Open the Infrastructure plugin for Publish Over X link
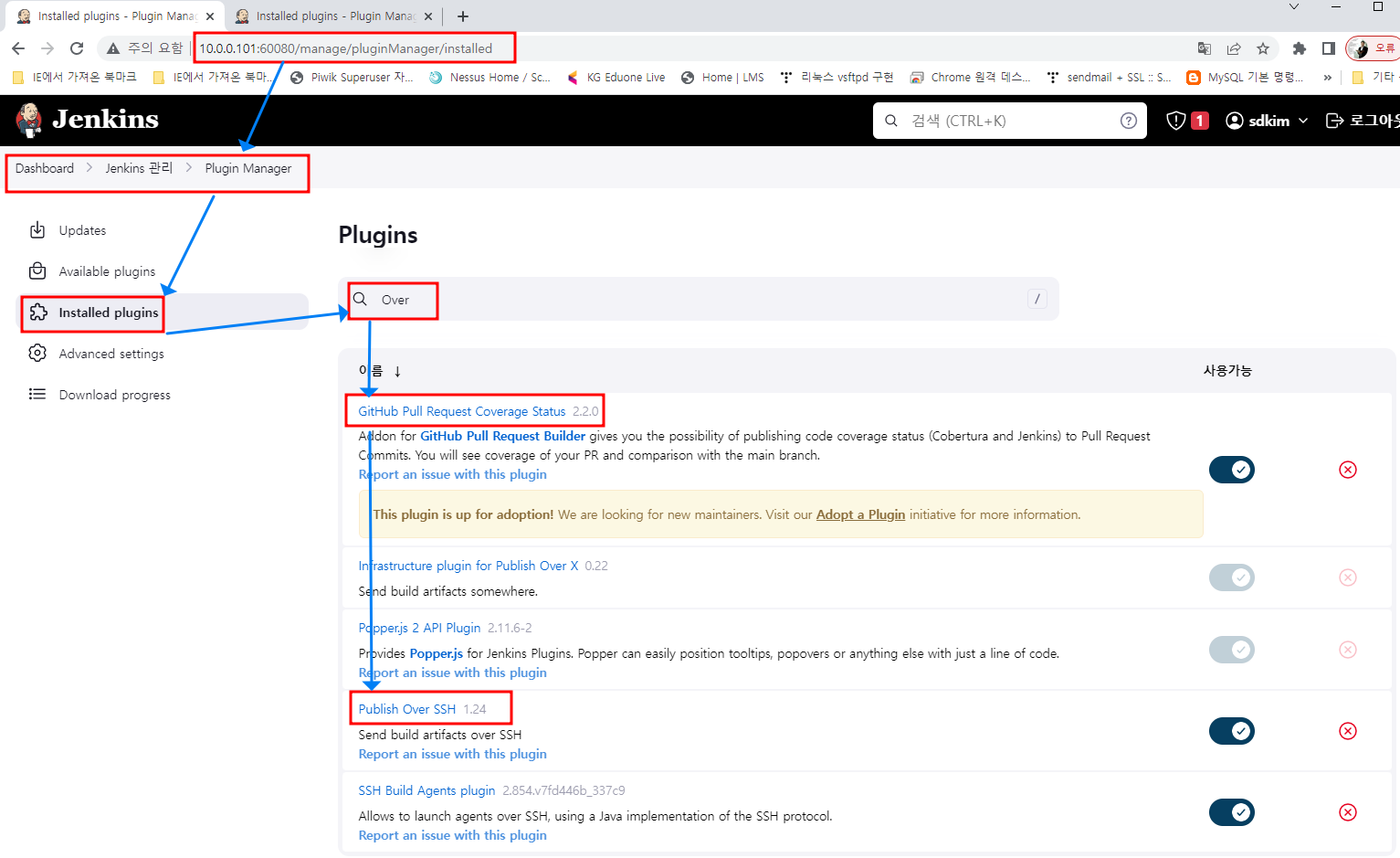This screenshot has width=1400, height=858. pyautogui.click(x=468, y=566)
